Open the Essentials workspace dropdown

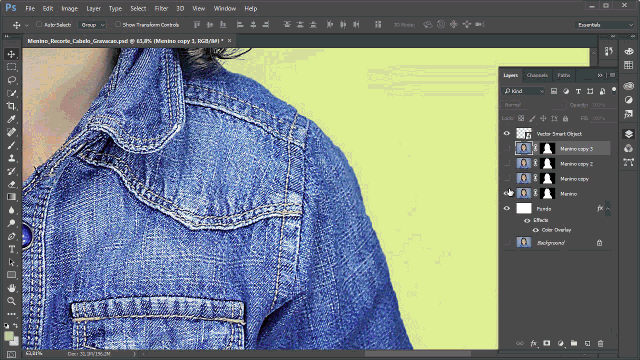pos(604,25)
